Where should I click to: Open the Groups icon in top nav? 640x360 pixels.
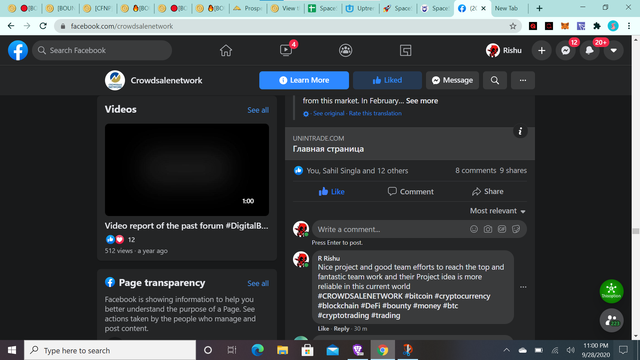pos(346,51)
